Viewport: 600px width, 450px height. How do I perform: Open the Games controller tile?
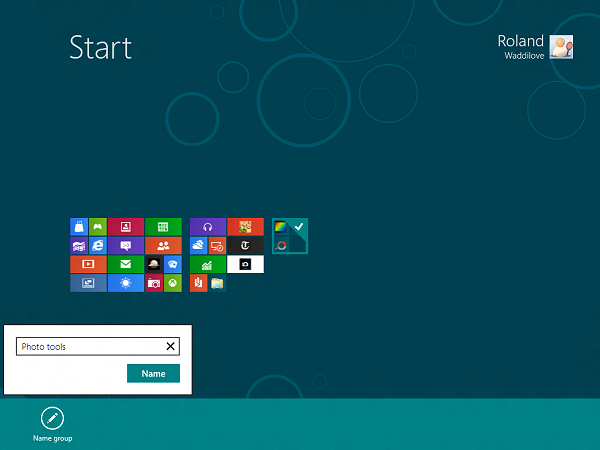point(98,227)
